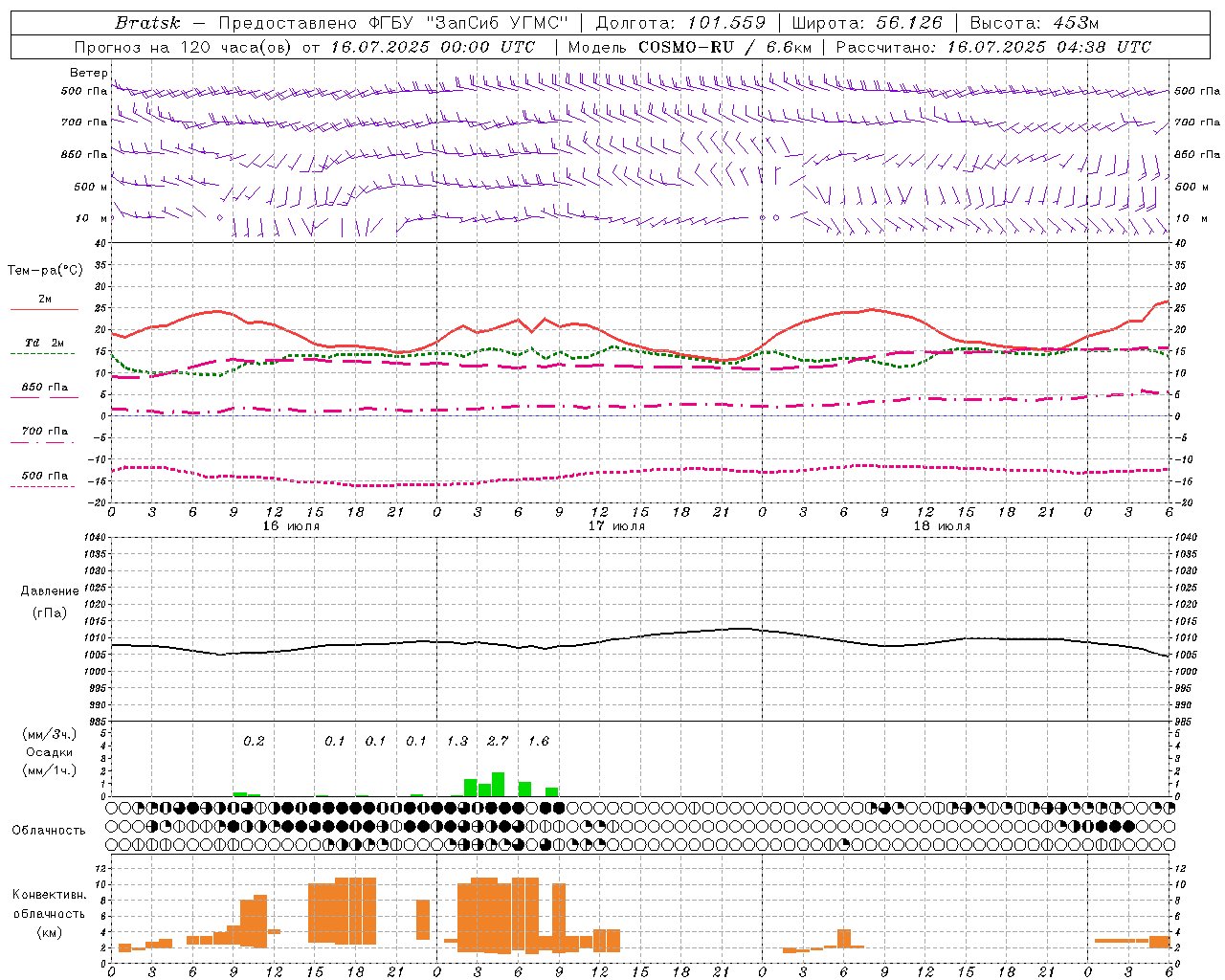1225x980 pixels.
Task: Click the Bratsk station title
Action: [x=147, y=23]
